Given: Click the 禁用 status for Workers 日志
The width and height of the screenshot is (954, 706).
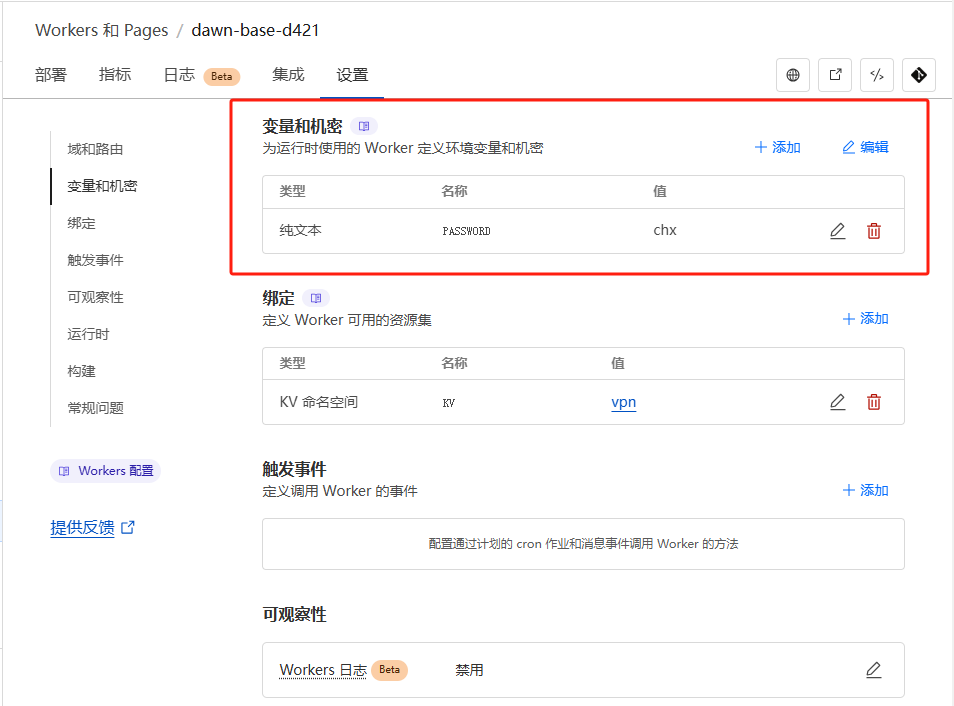Looking at the screenshot, I should click(x=469, y=670).
